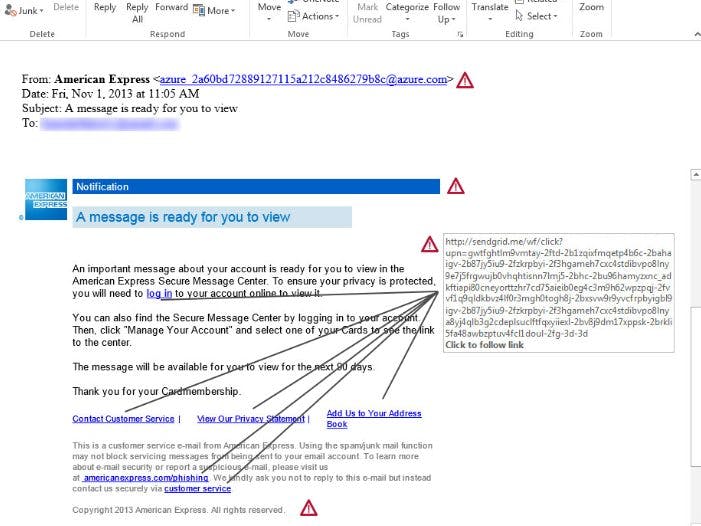Open the Translate dropdown

pyautogui.click(x=490, y=13)
